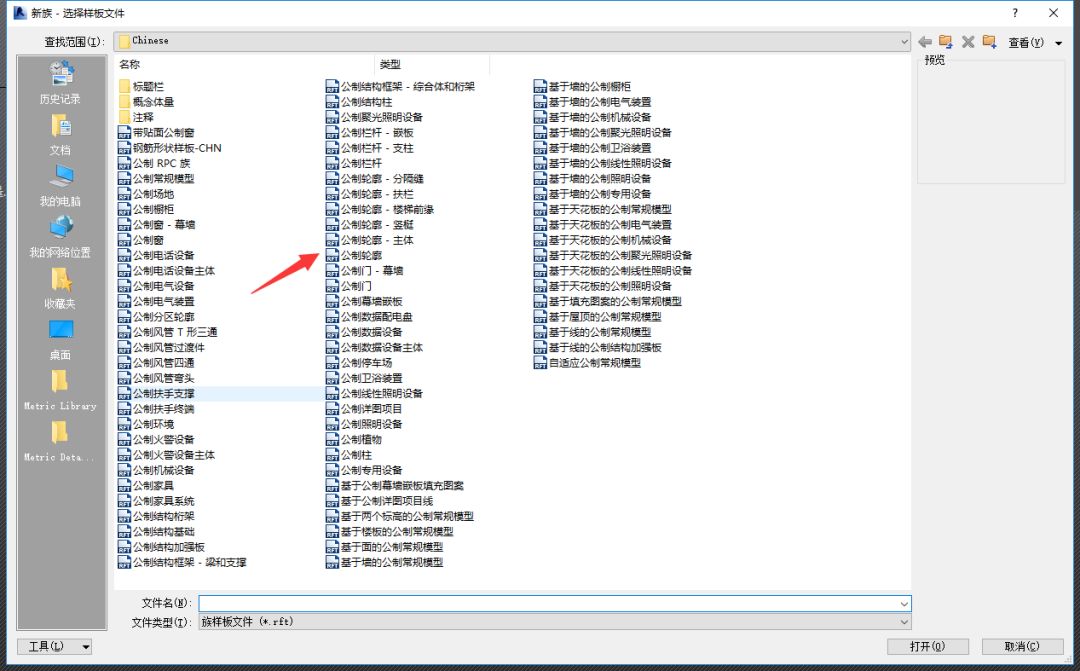Select 基于填充图案的公制常规模型 template
The width and height of the screenshot is (1080, 671).
608,301
